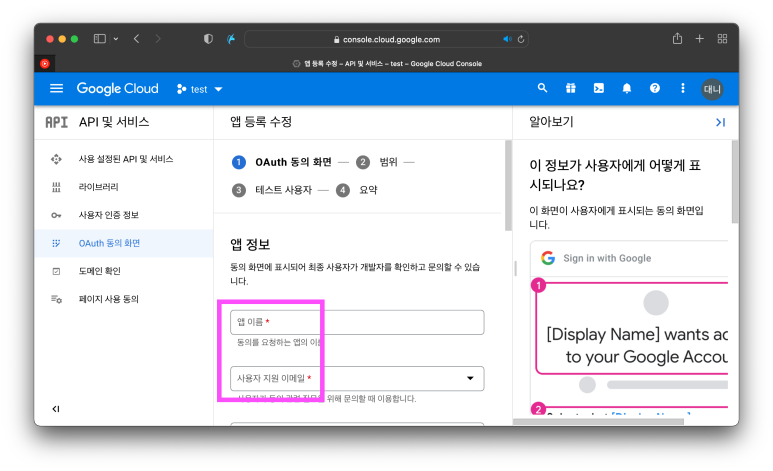
Task: Click the page usage settings icon
Action: pos(56,299)
